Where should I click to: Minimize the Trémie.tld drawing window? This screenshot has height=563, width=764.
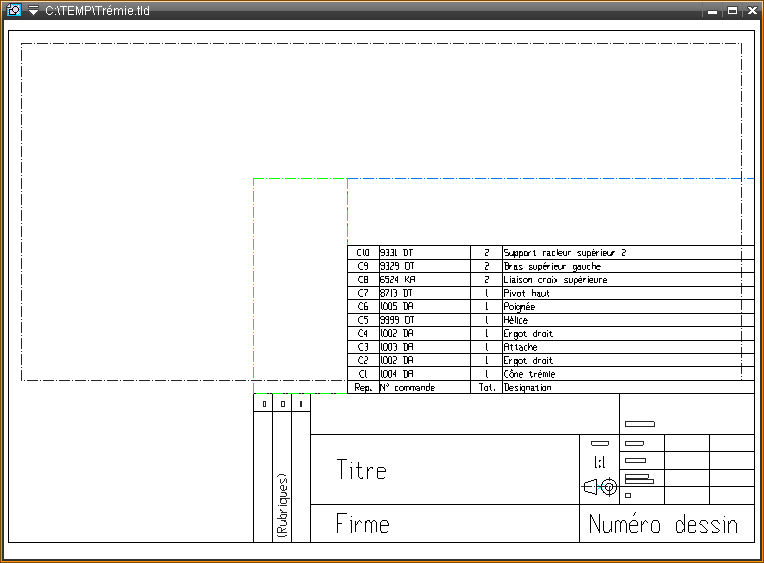tap(713, 10)
